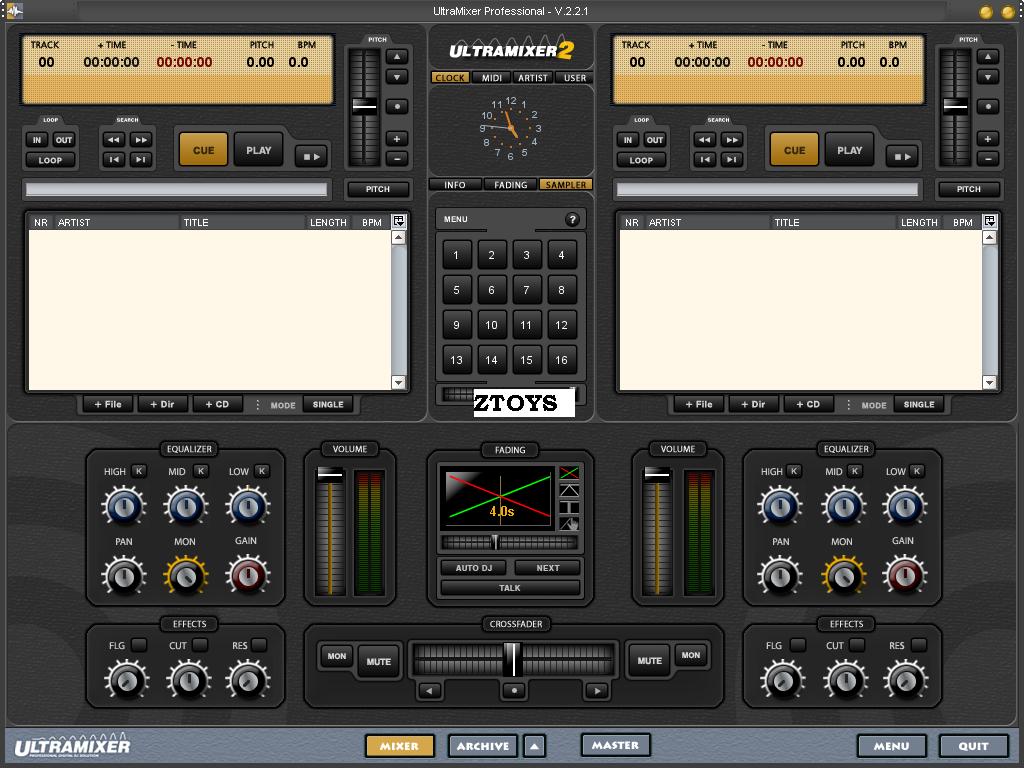Open the MASTER view
This screenshot has height=768, width=1024.
pyautogui.click(x=615, y=745)
